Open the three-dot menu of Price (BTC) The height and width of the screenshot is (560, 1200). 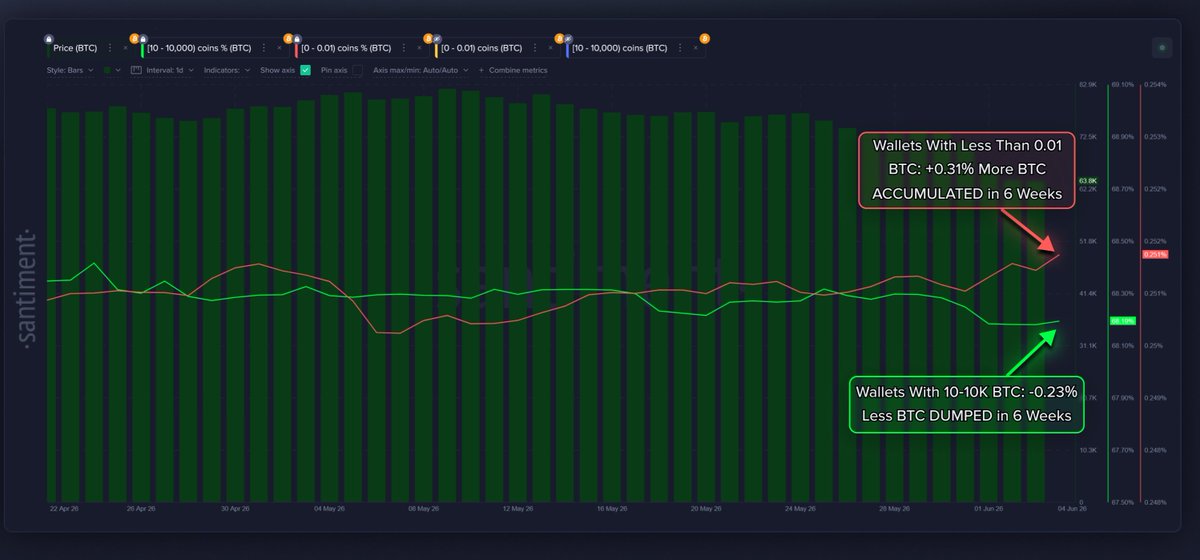[110, 48]
